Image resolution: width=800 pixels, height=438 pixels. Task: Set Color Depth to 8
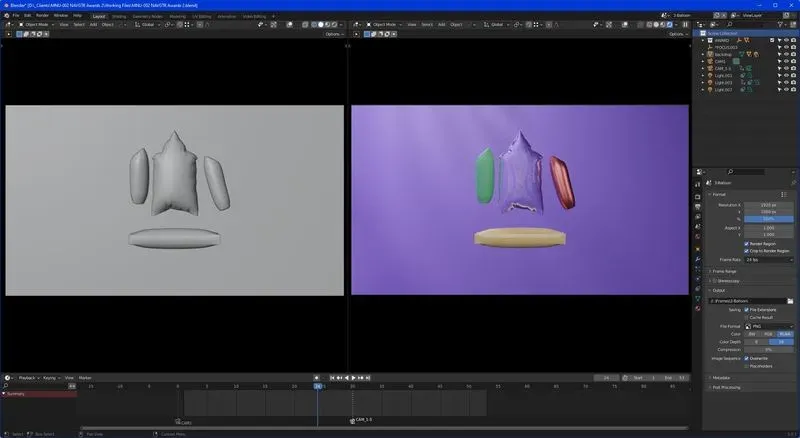(756, 342)
